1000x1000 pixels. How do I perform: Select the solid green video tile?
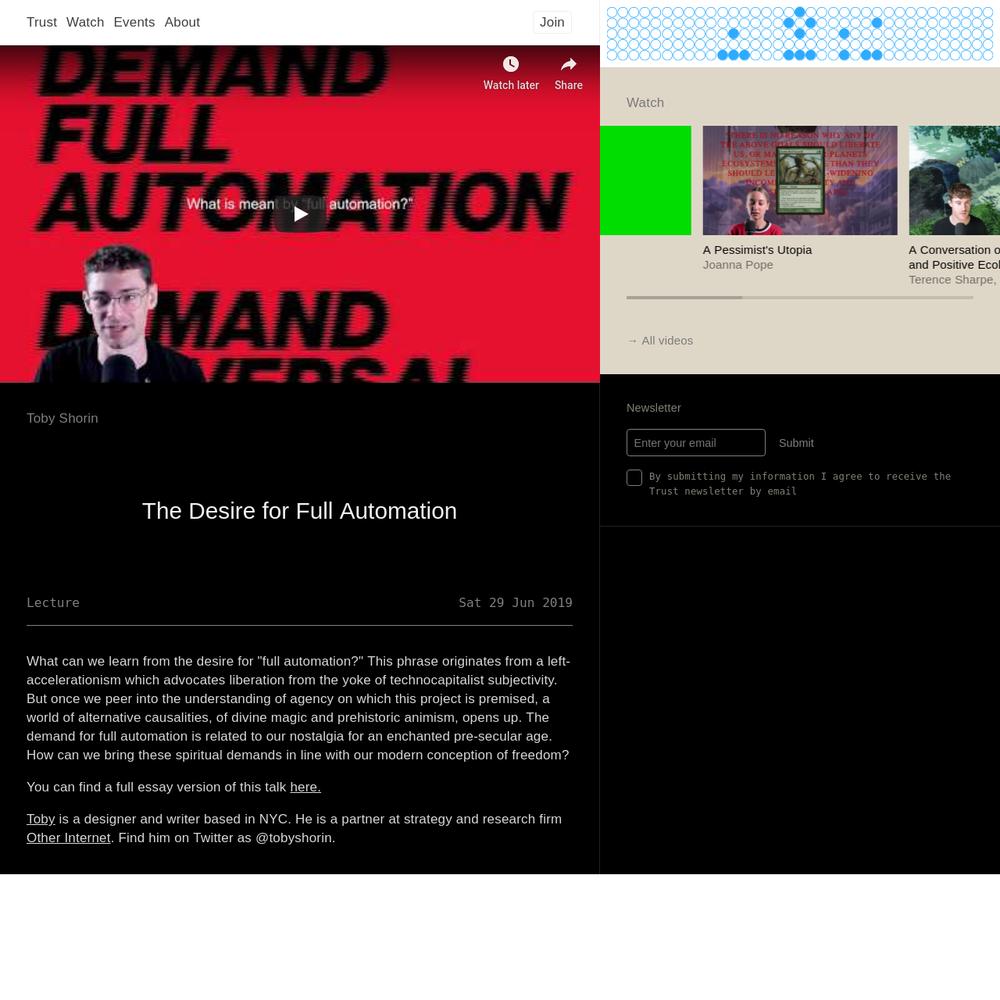coord(645,180)
